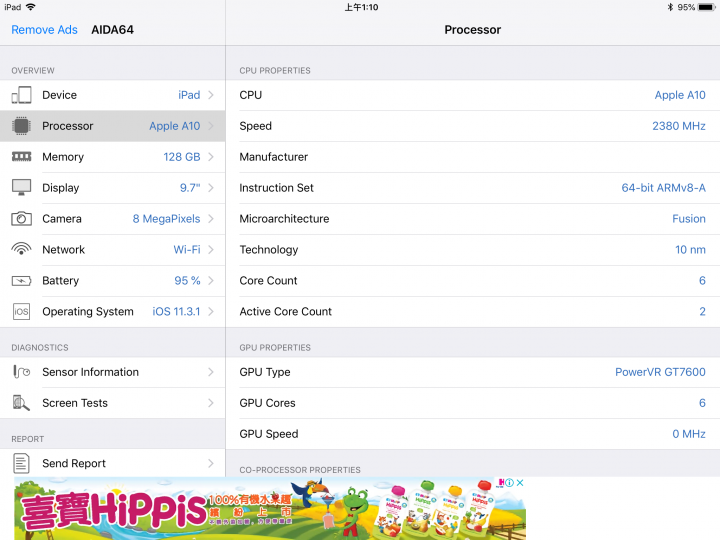
Task: Expand Network row chevron
Action: coord(211,249)
